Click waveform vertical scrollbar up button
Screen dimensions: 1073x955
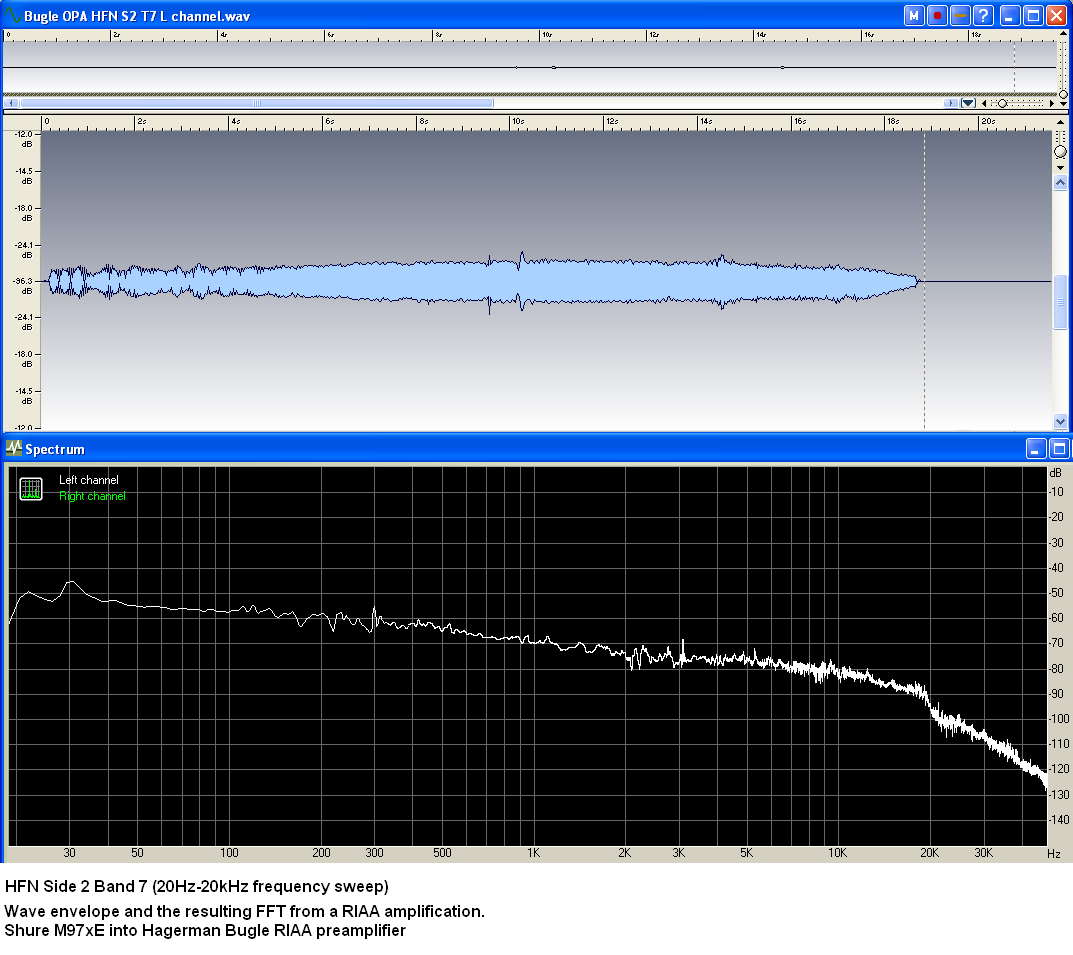pos(1060,183)
